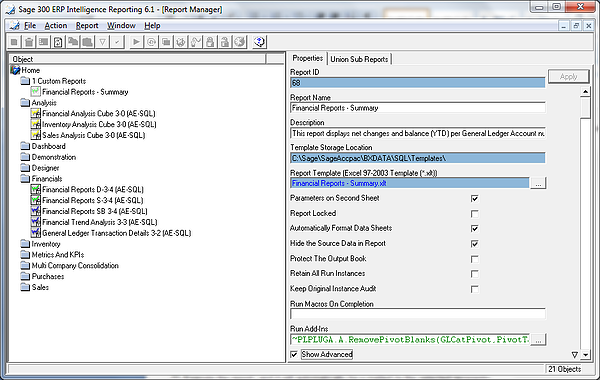The height and width of the screenshot is (380, 600).
Task: Select Financial Reports - Summary tree report
Action: pos(85,92)
